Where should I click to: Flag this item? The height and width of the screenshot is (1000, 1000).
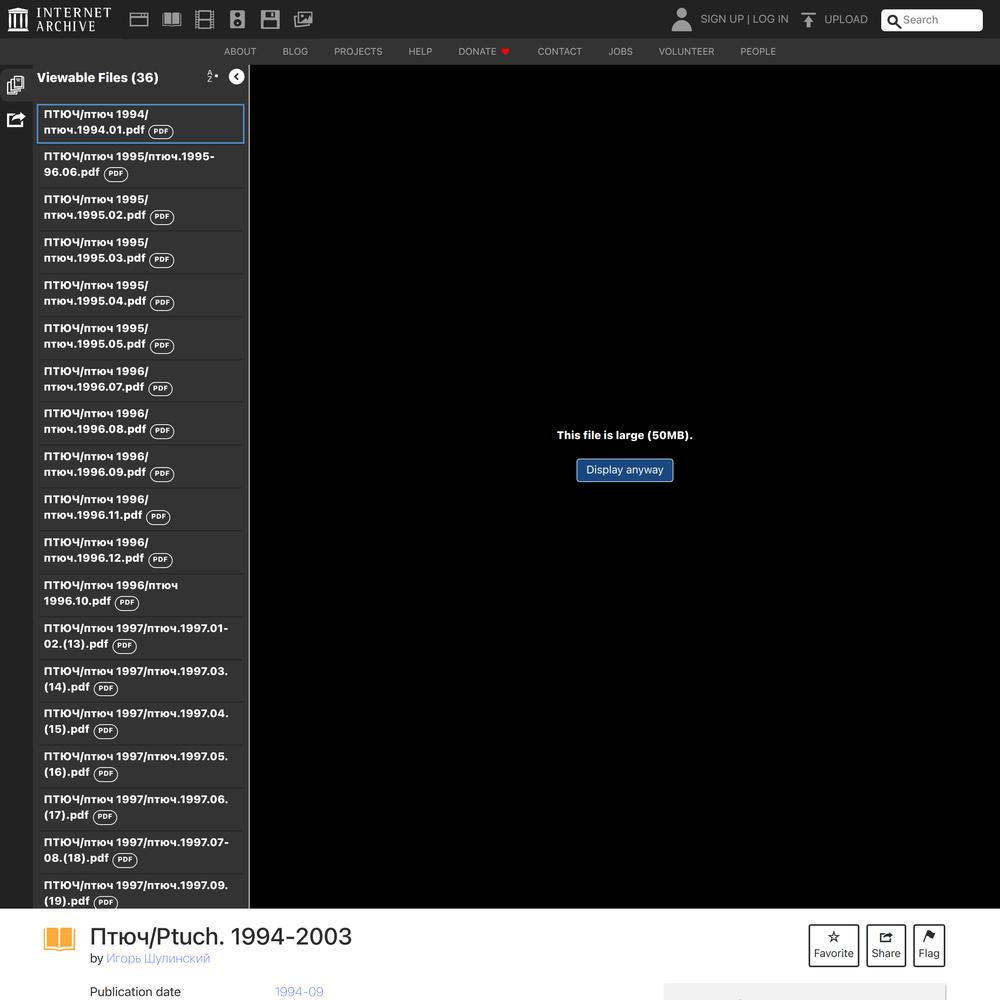pyautogui.click(x=929, y=945)
